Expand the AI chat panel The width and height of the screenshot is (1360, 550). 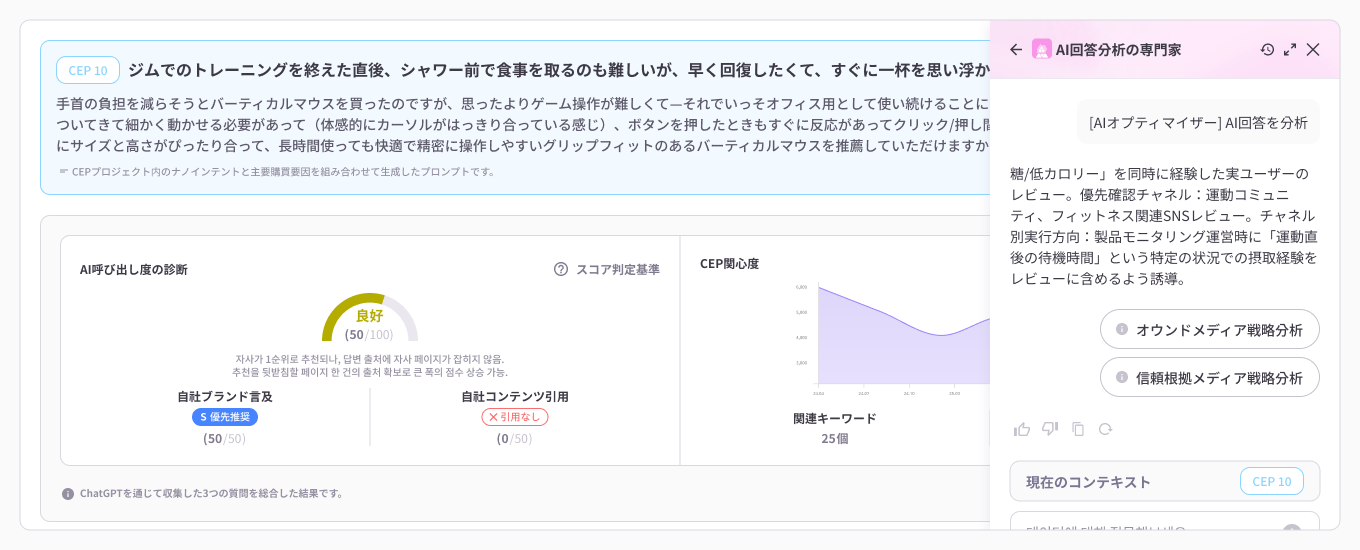(1290, 49)
